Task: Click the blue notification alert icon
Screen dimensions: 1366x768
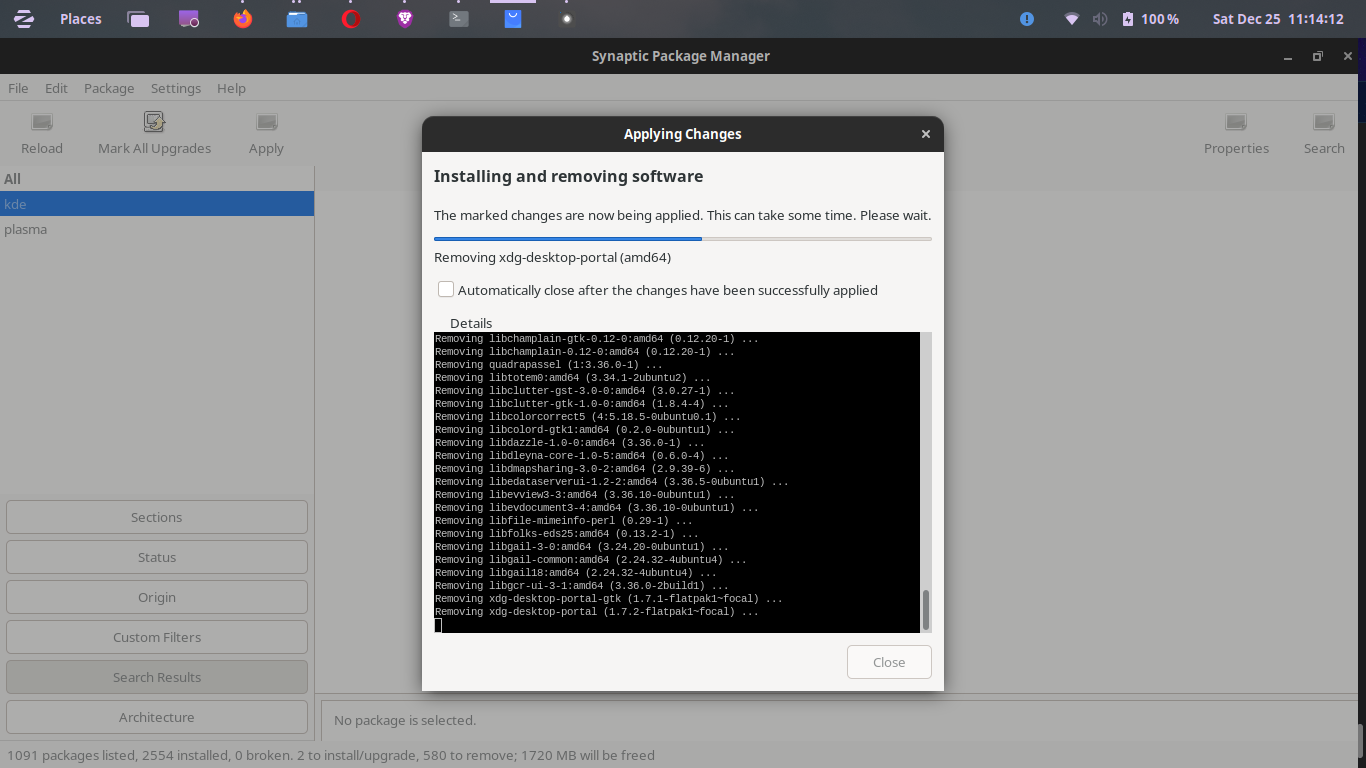Action: pos(1027,19)
